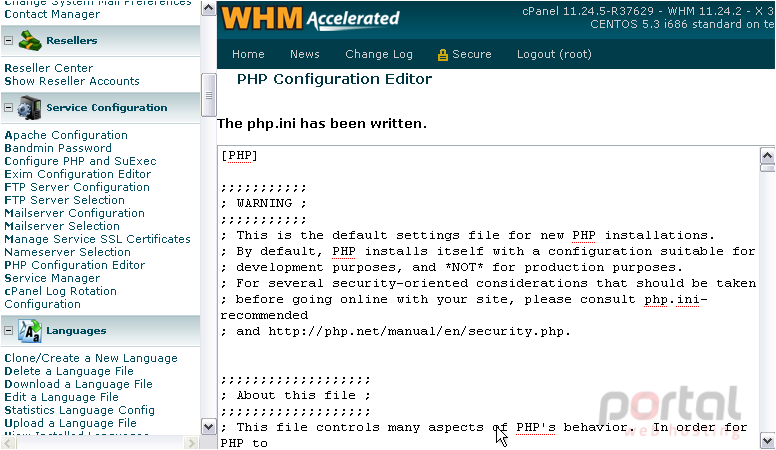
Task: Open Clone/Create a New Language
Action: pyautogui.click(x=91, y=358)
